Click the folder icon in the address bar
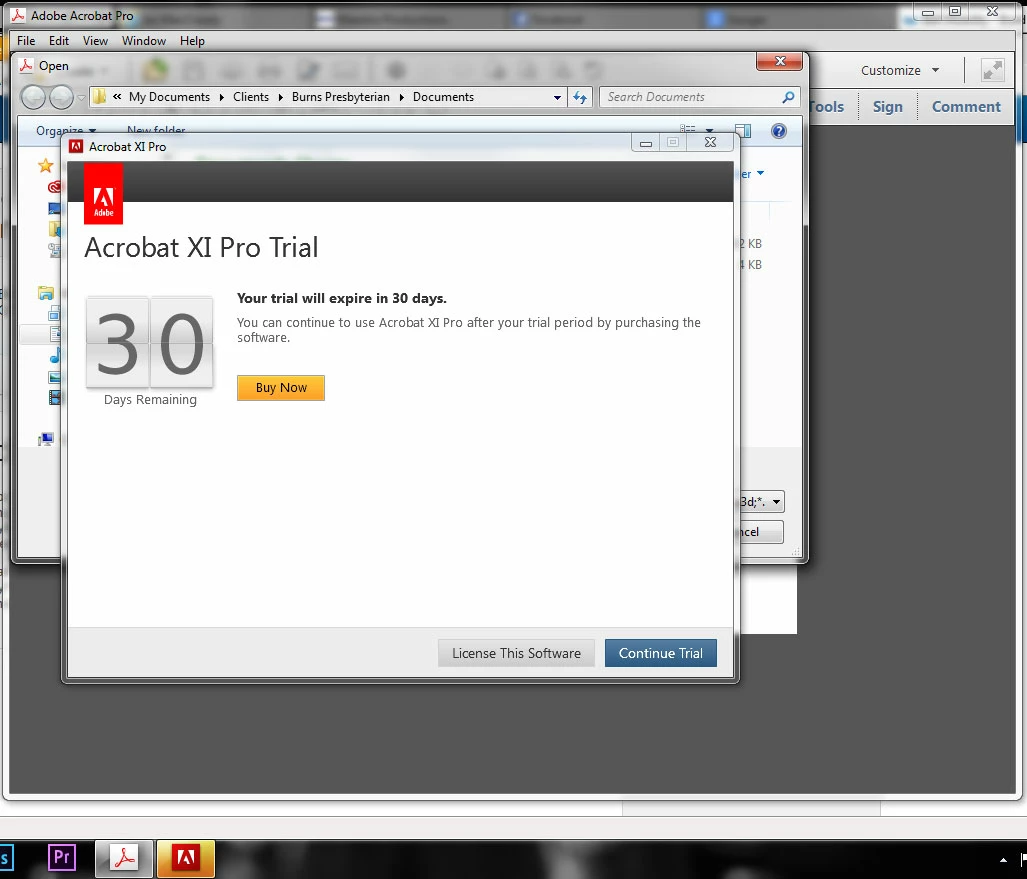The width and height of the screenshot is (1027, 879). (x=99, y=97)
